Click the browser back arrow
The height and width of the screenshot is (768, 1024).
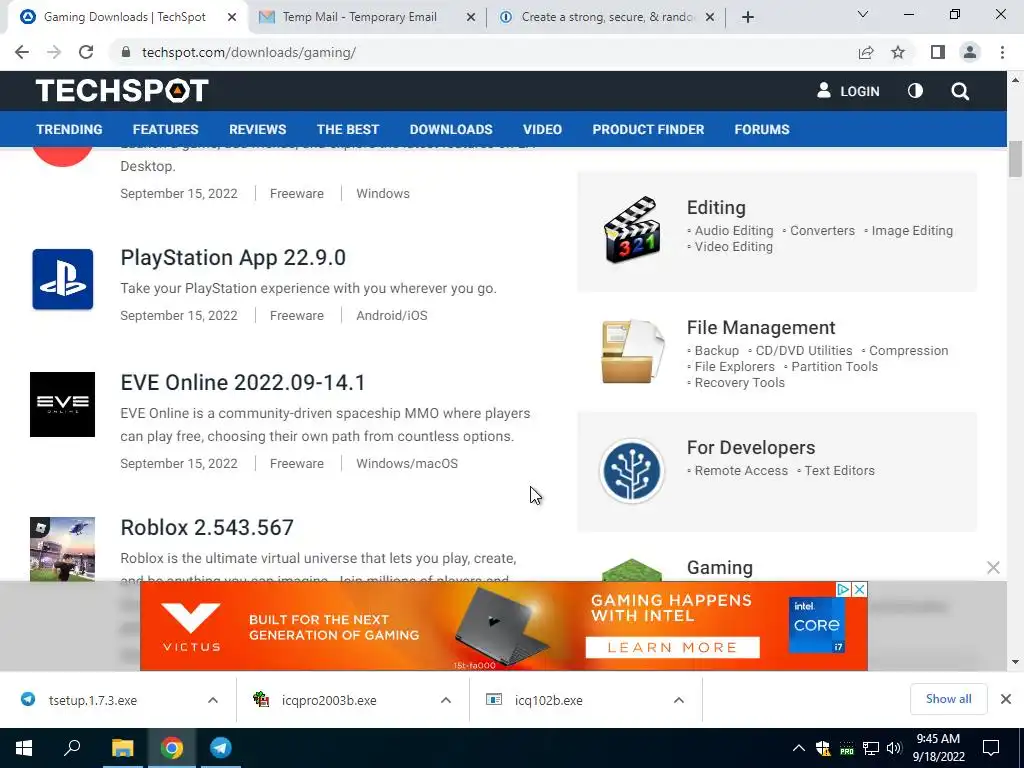[22, 52]
